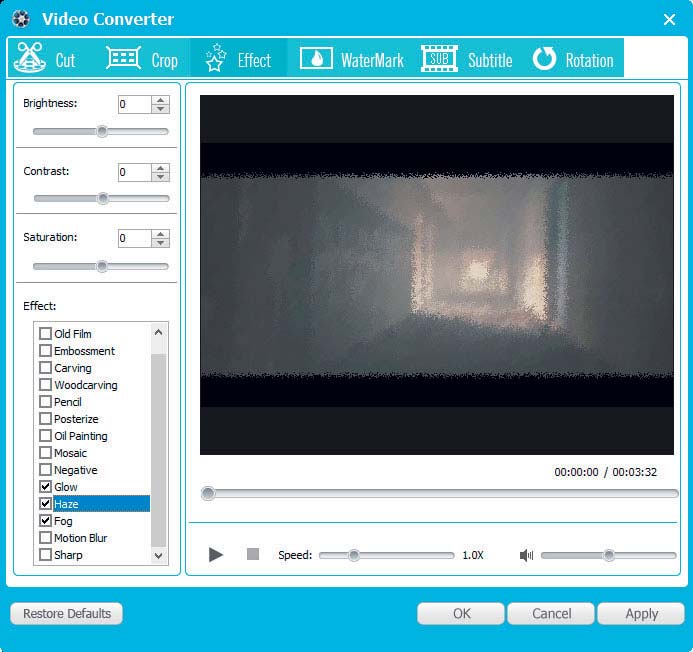Enable the Mosaic effect
Screen dimensions: 693x652
coord(46,453)
